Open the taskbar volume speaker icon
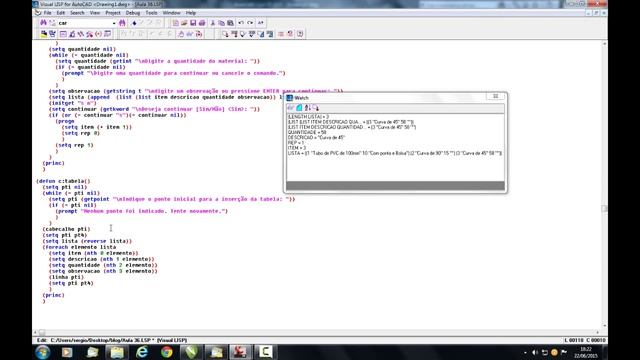Image resolution: width=640 pixels, height=360 pixels. click(535, 352)
